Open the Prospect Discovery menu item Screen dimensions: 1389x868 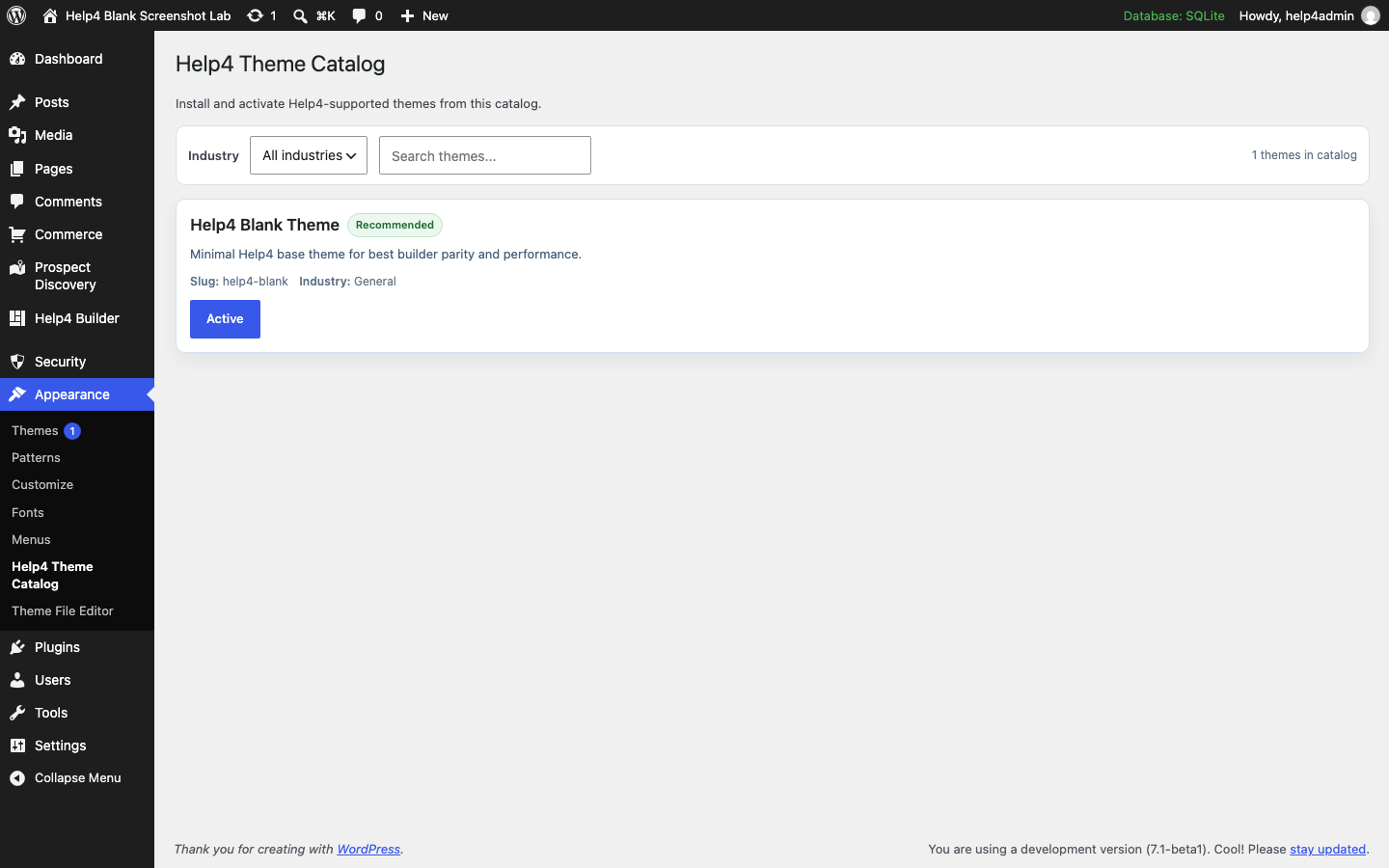[x=77, y=276]
